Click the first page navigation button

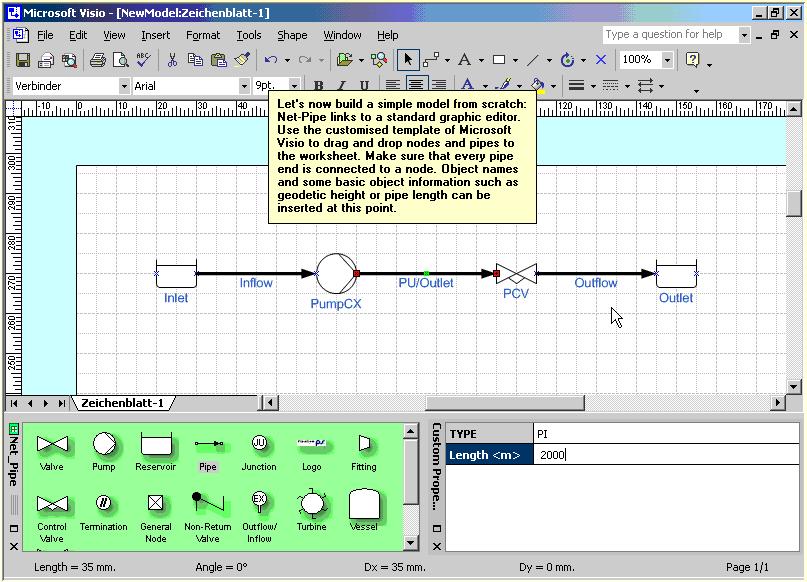(14, 403)
